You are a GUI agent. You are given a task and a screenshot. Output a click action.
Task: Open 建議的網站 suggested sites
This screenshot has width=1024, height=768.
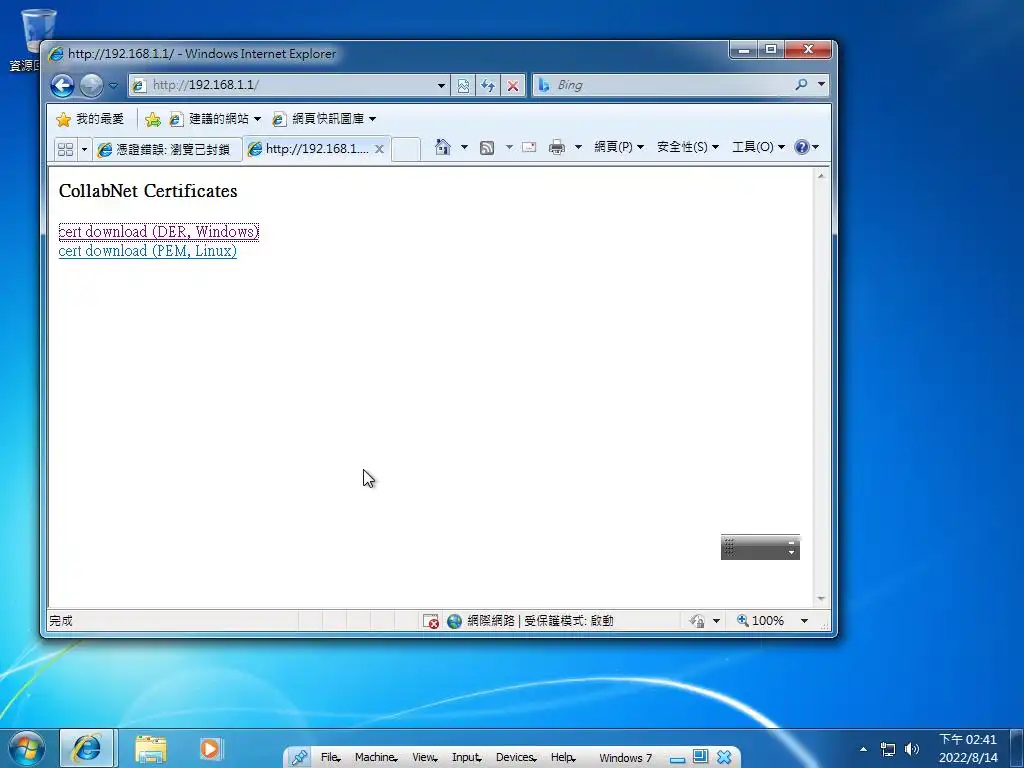click(x=215, y=119)
